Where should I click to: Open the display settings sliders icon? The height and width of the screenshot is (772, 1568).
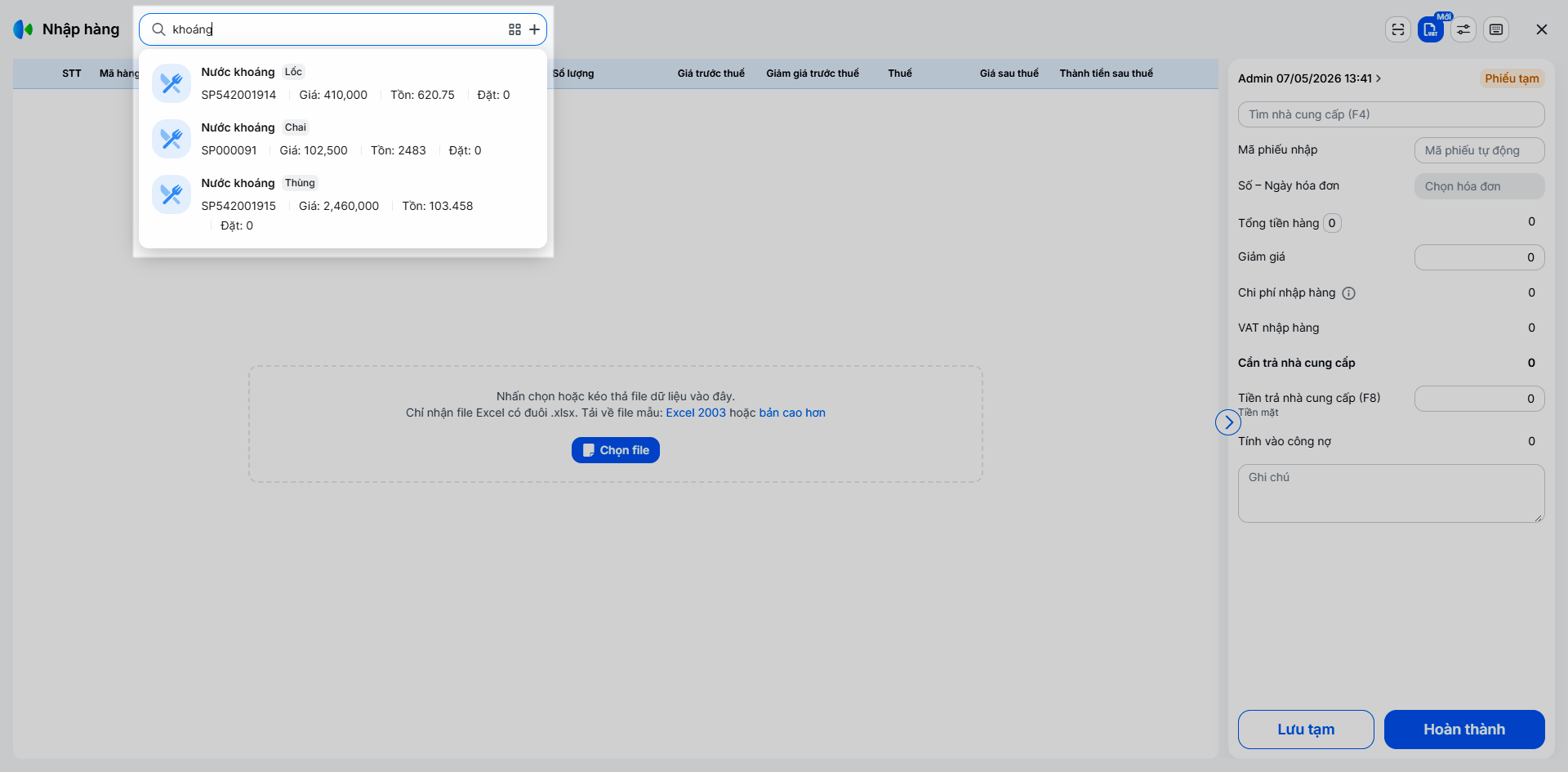coord(1463,29)
